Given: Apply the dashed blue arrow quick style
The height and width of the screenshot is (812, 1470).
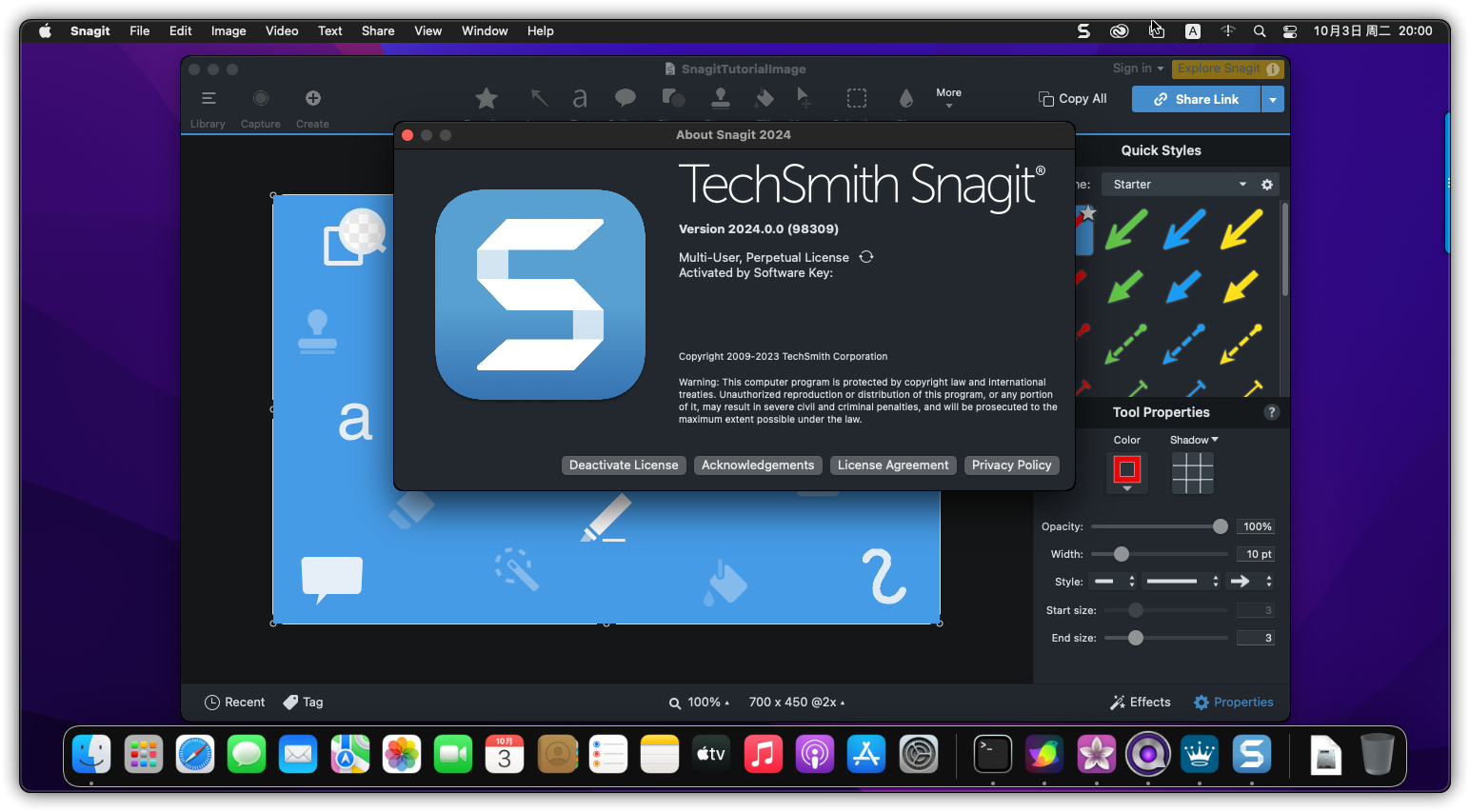Looking at the screenshot, I should pyautogui.click(x=1184, y=344).
